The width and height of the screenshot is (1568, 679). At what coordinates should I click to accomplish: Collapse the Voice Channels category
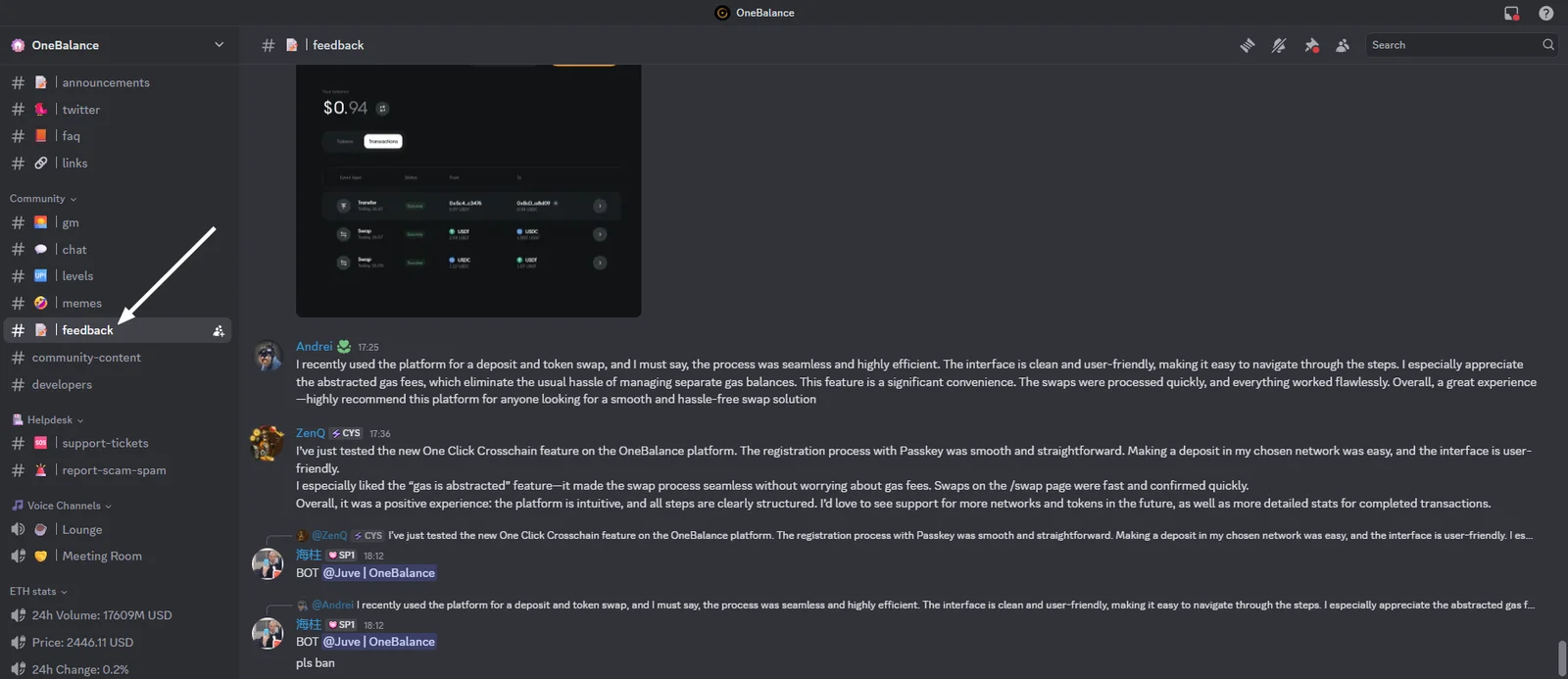[61, 506]
